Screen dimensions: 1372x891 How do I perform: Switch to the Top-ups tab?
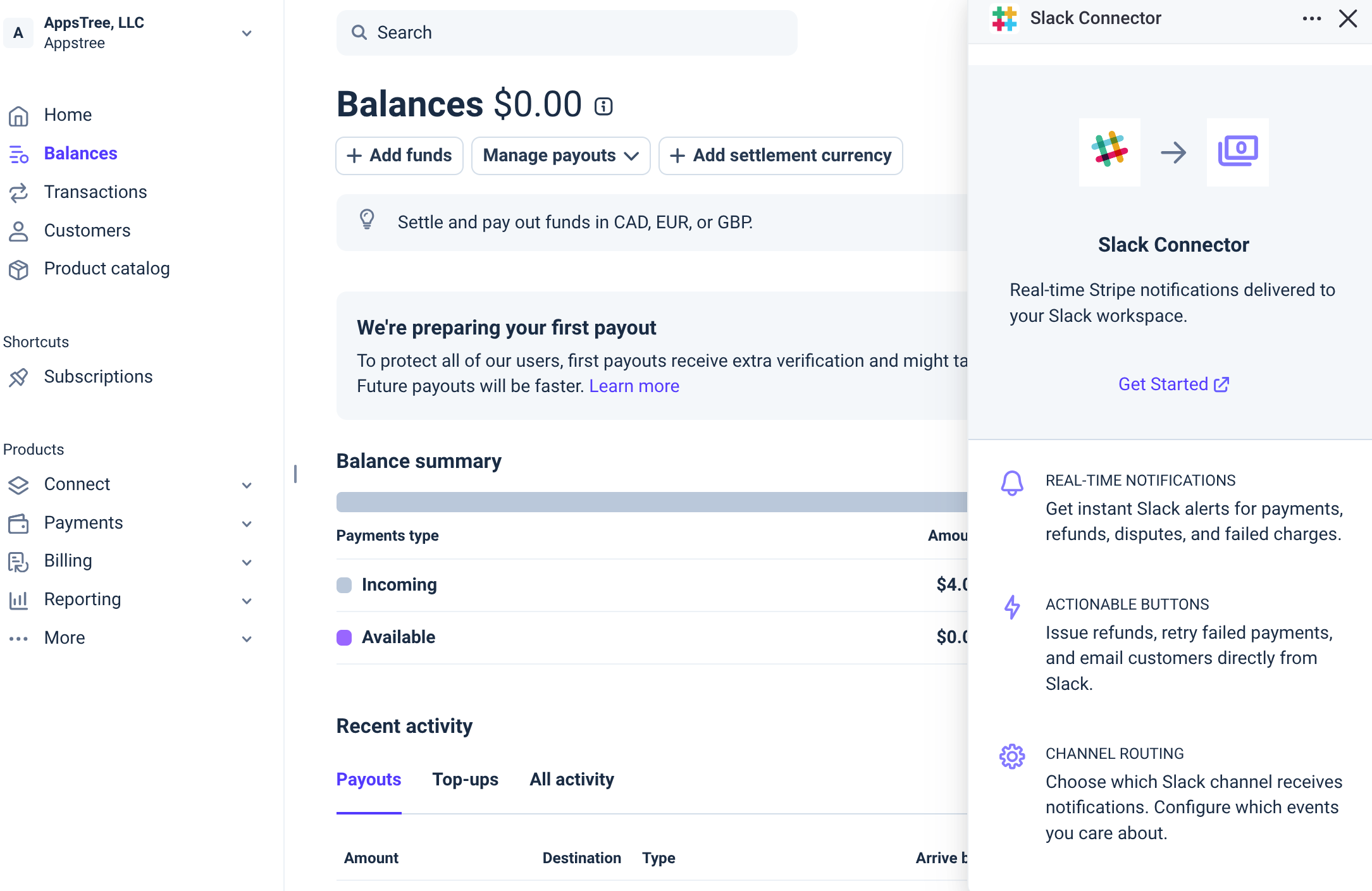[466, 780]
